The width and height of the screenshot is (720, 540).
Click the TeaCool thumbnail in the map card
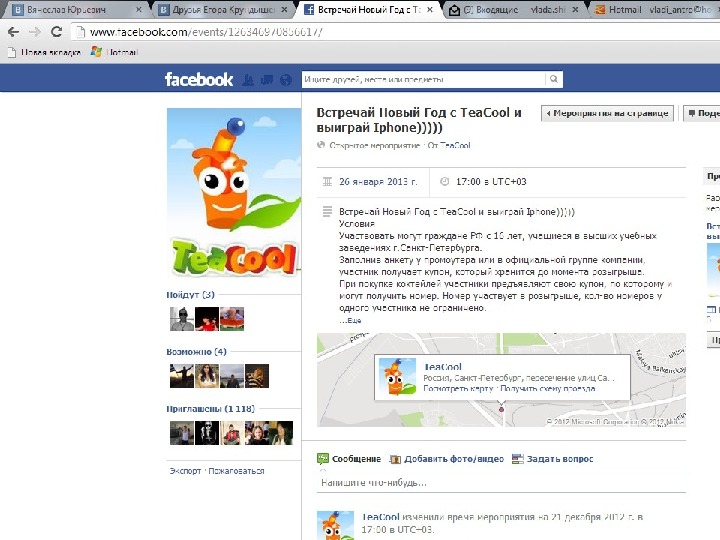pos(397,377)
